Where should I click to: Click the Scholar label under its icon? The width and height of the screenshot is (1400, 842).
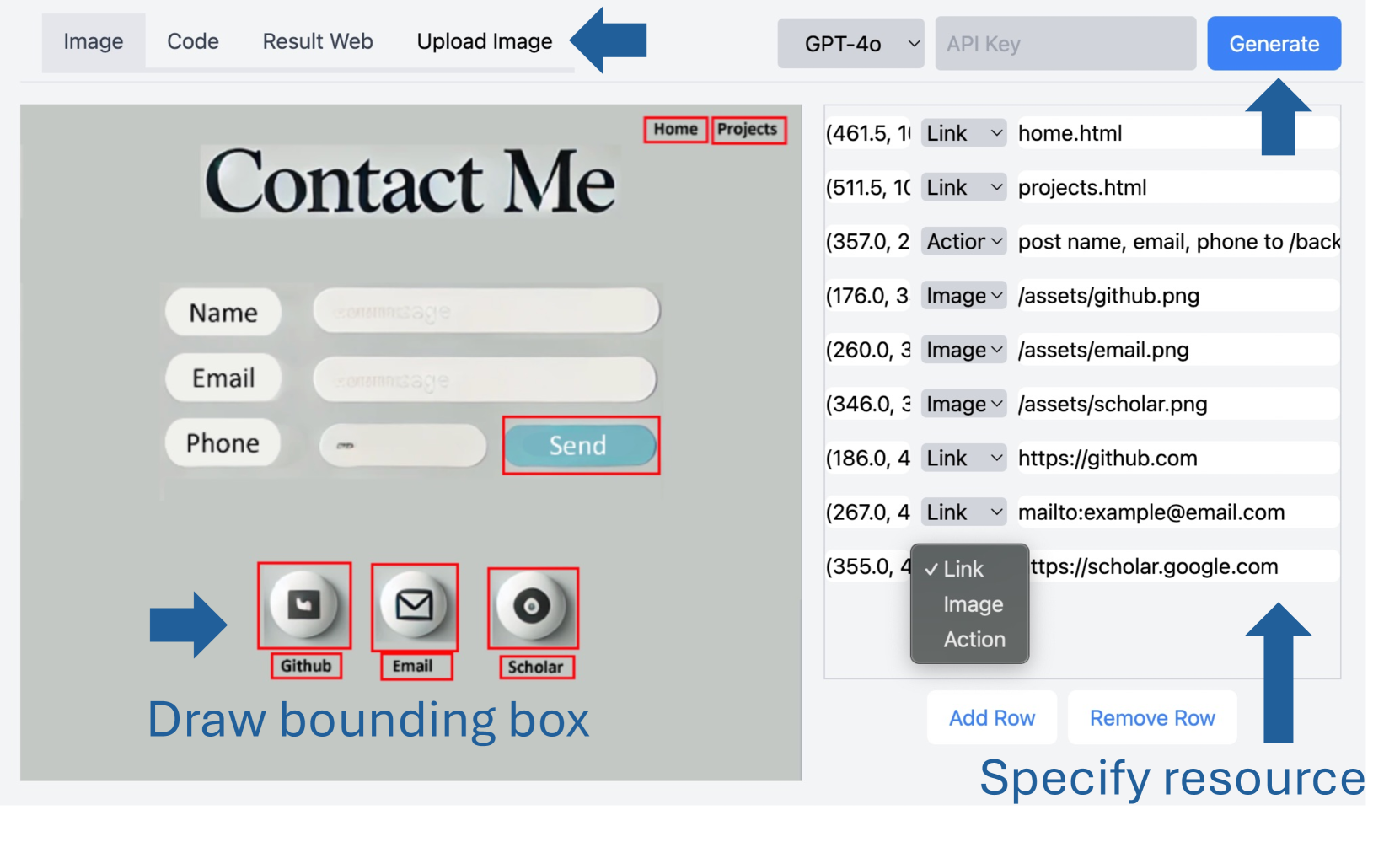tap(536, 667)
